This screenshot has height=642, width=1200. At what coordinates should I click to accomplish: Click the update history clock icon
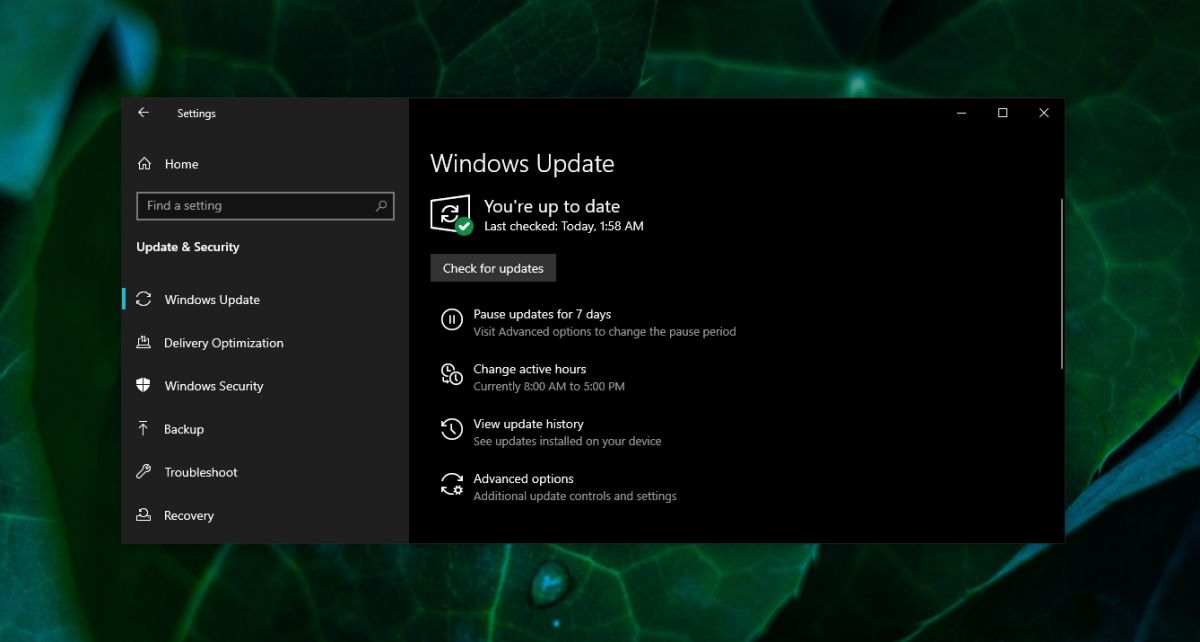[451, 430]
